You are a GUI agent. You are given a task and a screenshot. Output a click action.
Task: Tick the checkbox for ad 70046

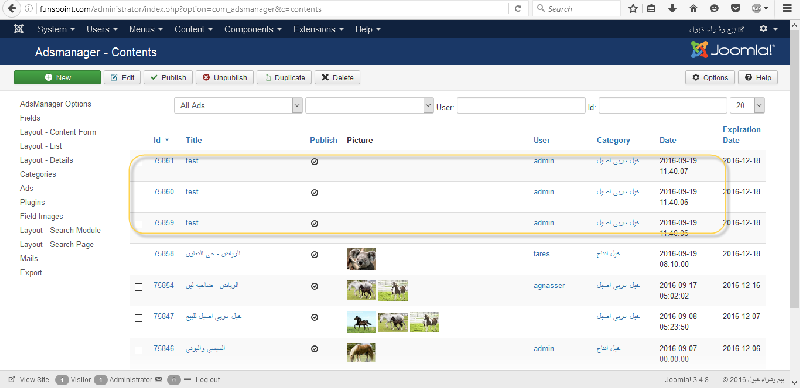pos(138,351)
